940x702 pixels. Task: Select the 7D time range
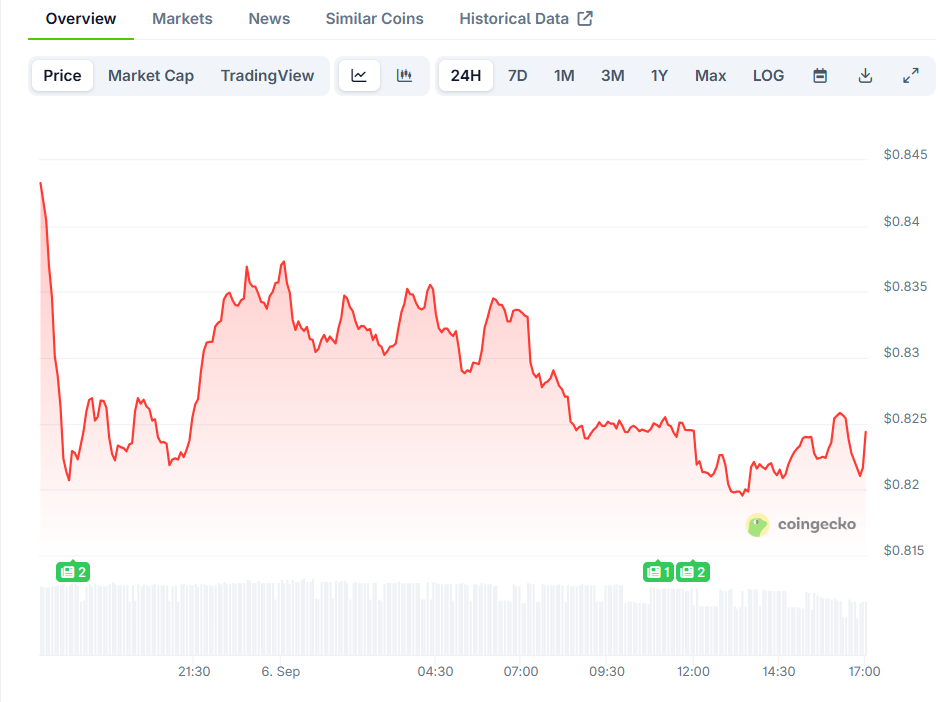(517, 76)
